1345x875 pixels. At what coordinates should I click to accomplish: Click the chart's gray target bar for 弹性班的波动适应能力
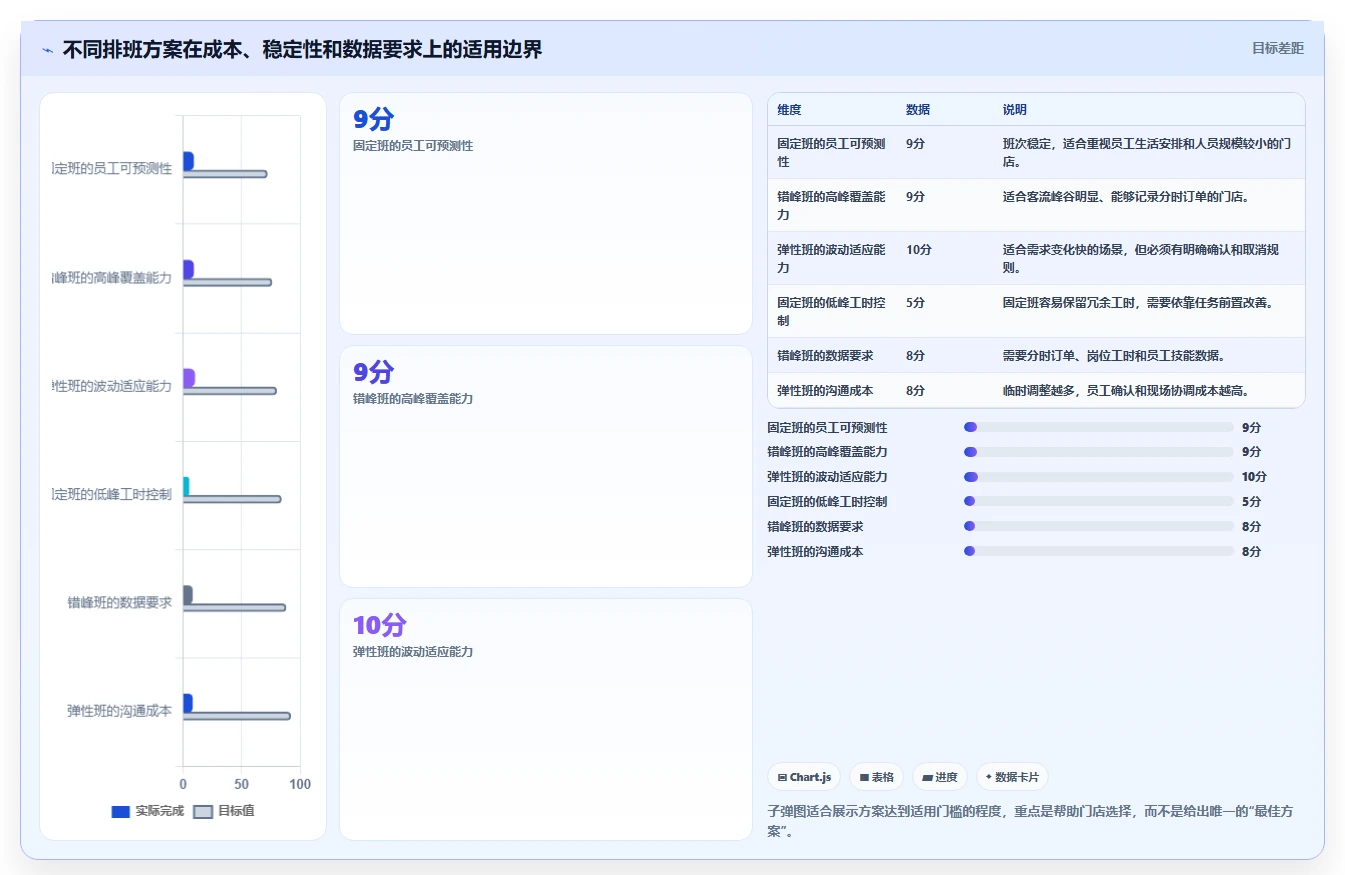coord(229,391)
